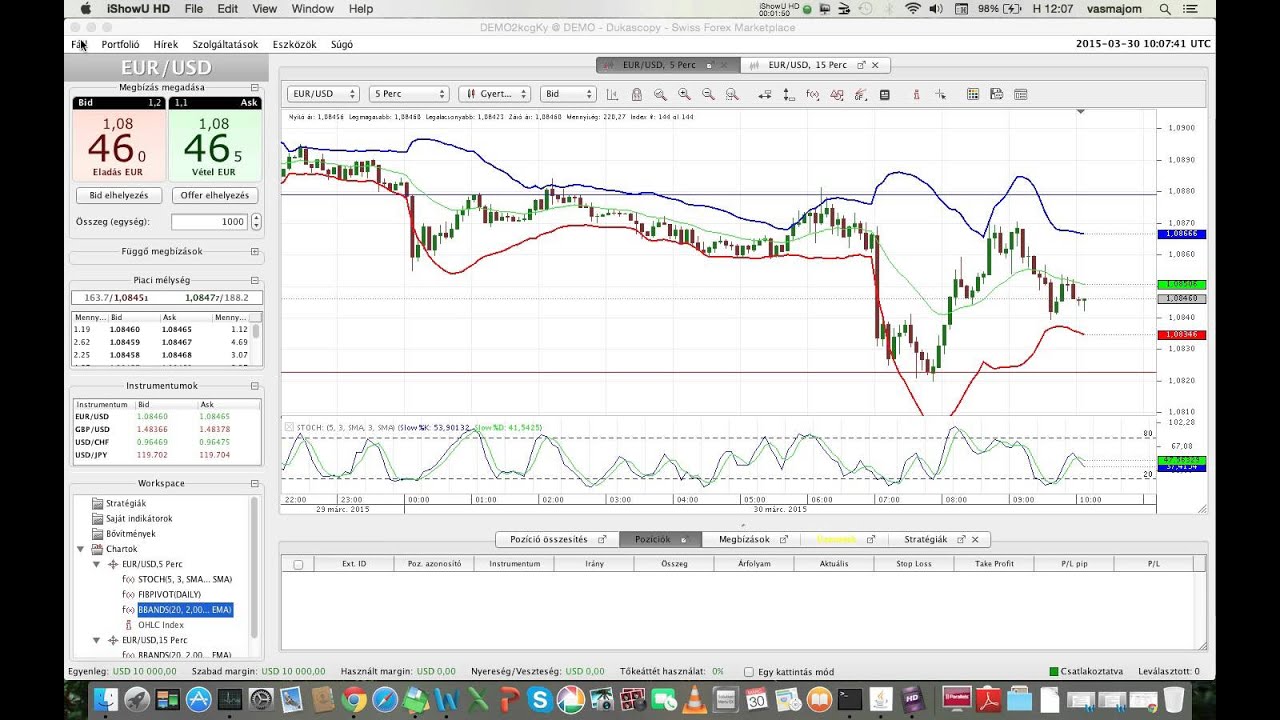1280x720 pixels.
Task: Select the GBP/USD instrument row
Action: [166, 429]
